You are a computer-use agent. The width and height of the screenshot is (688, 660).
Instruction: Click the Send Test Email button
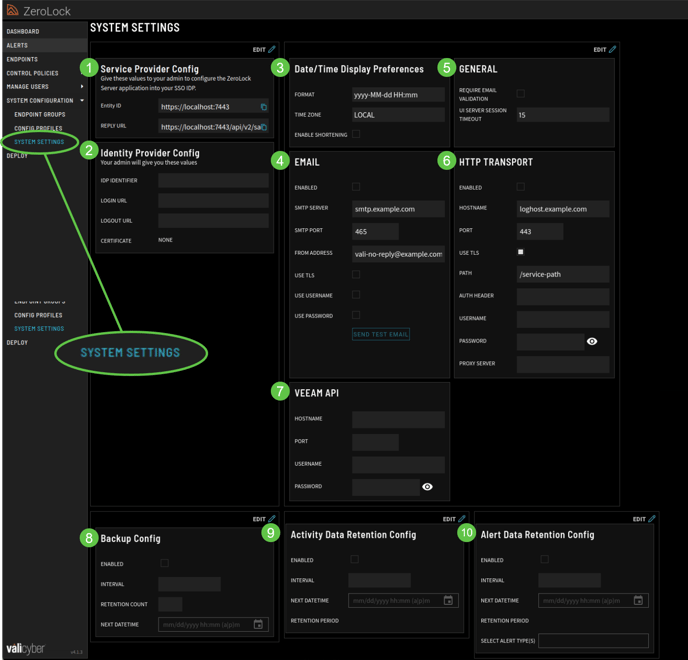[x=381, y=334]
